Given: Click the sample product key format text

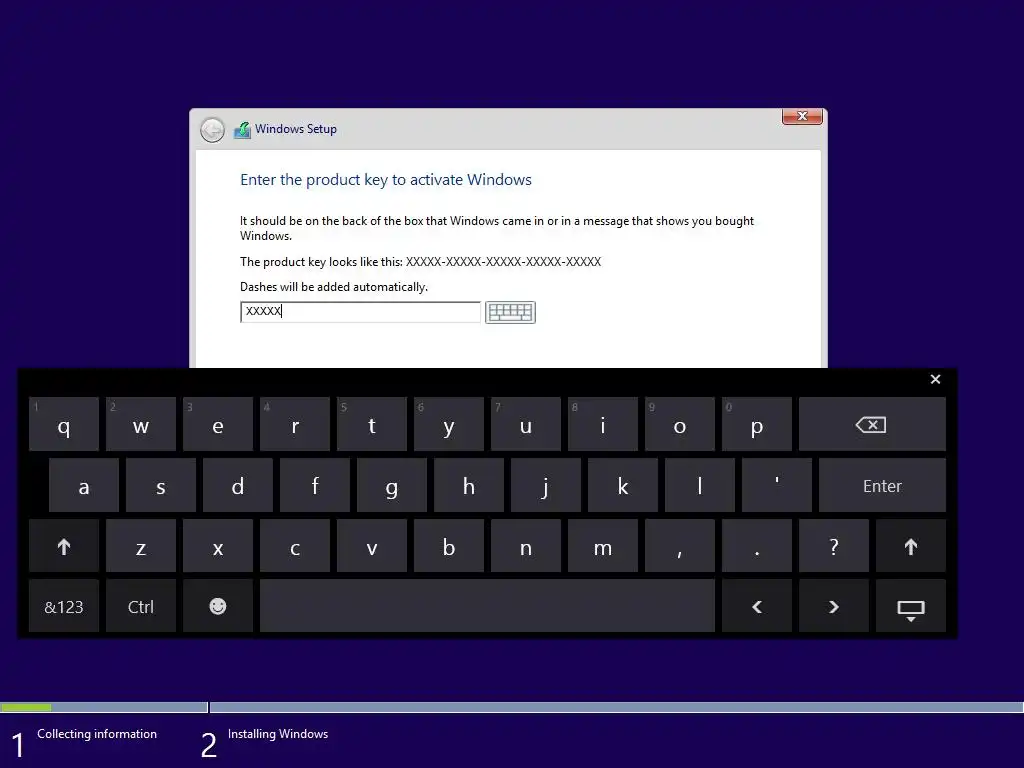Looking at the screenshot, I should click(x=503, y=262).
